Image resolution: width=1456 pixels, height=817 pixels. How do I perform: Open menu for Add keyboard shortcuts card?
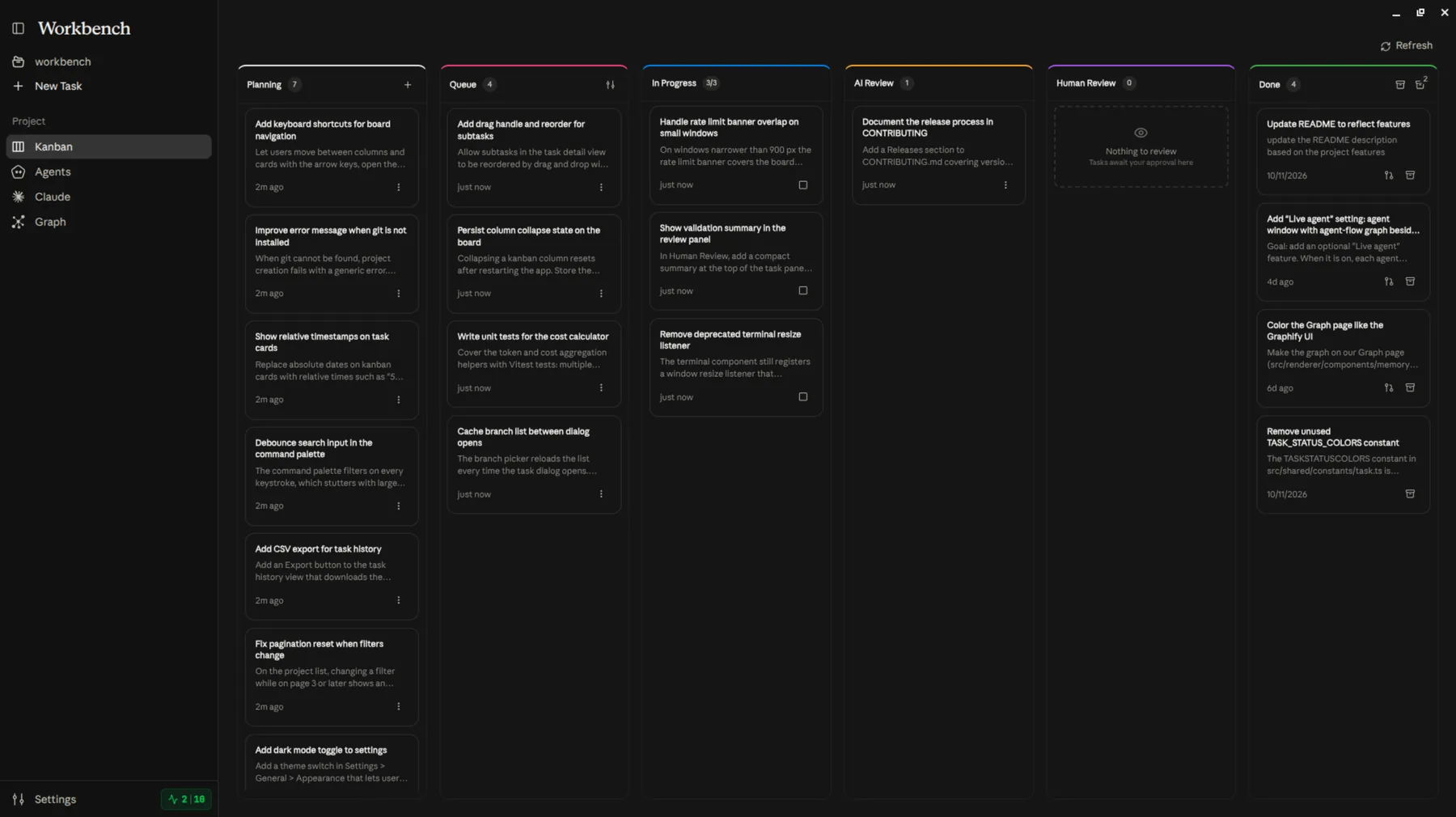[x=399, y=188]
